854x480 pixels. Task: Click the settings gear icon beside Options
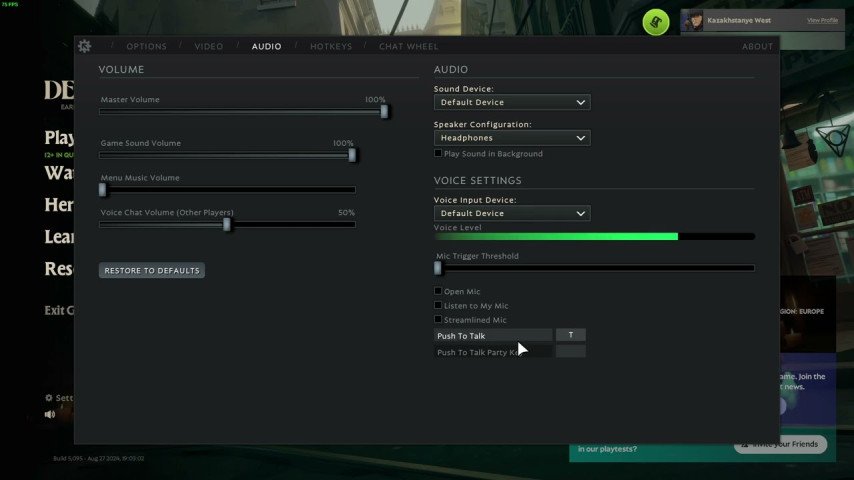pyautogui.click(x=84, y=46)
